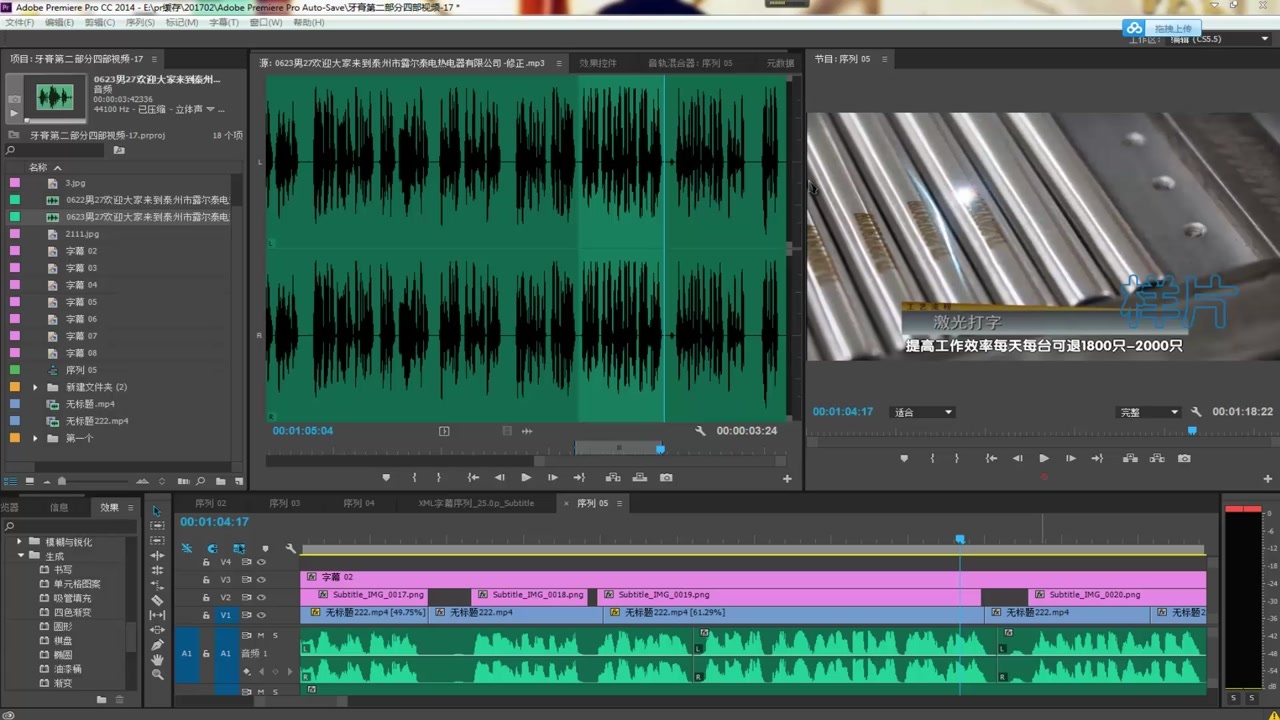The image size is (1280, 720).
Task: Select the Slip tool
Action: pyautogui.click(x=157, y=615)
